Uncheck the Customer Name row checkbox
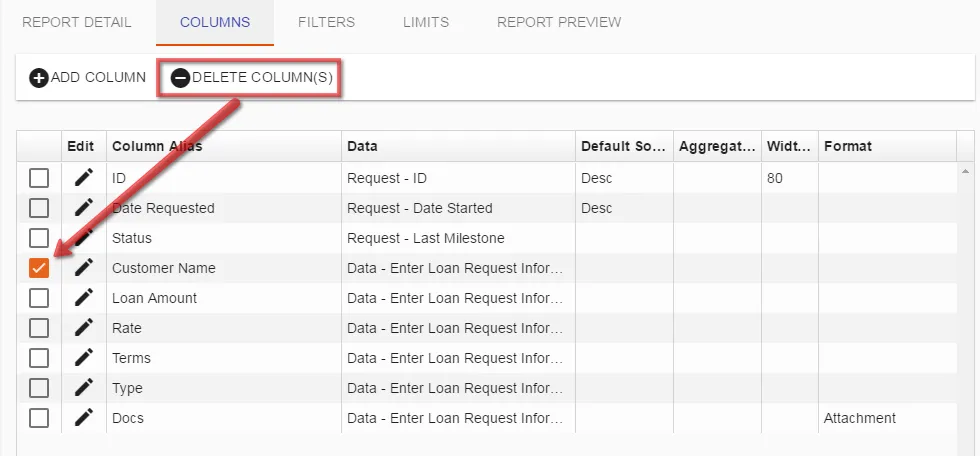Viewport: 980px width, 456px height. [x=39, y=268]
